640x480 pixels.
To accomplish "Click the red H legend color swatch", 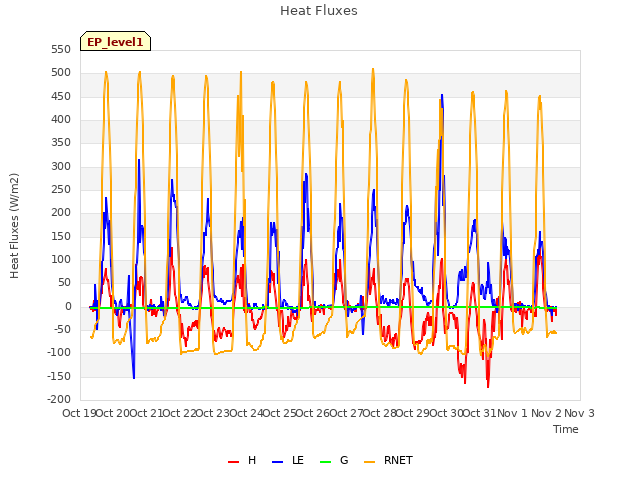I will pos(233,462).
